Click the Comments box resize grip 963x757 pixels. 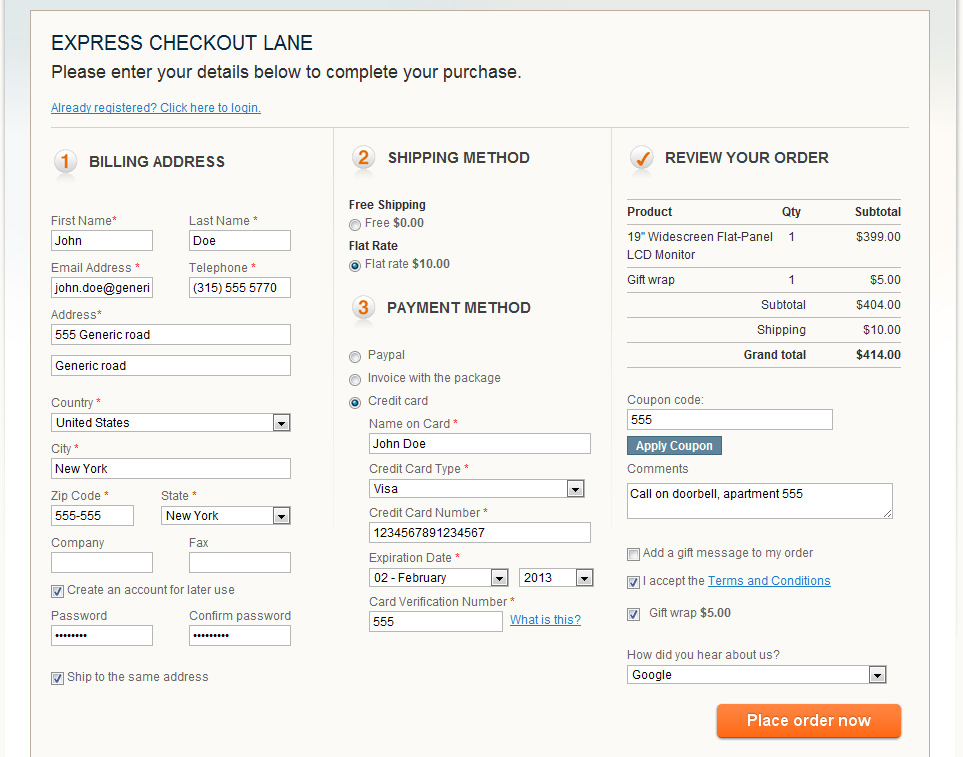tap(887, 514)
